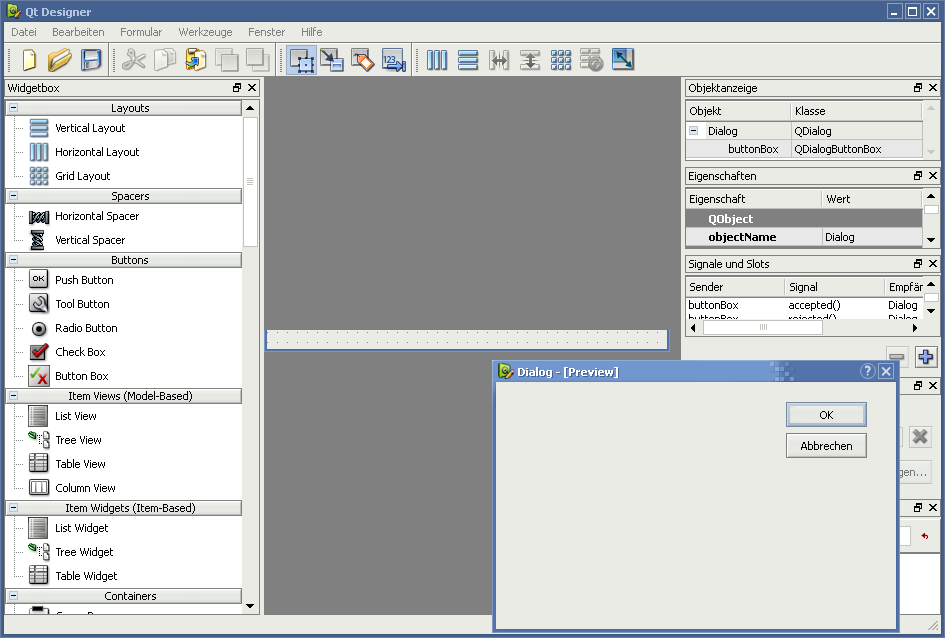This screenshot has width=945, height=638.
Task: Select Check Box widget in Widgetbox
Action: (80, 352)
